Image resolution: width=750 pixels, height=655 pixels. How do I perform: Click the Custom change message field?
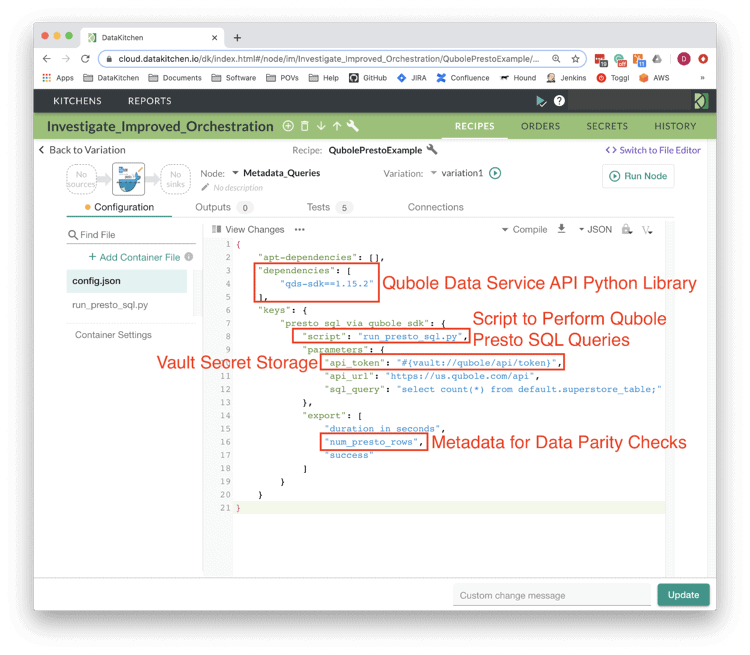pyautogui.click(x=551, y=595)
